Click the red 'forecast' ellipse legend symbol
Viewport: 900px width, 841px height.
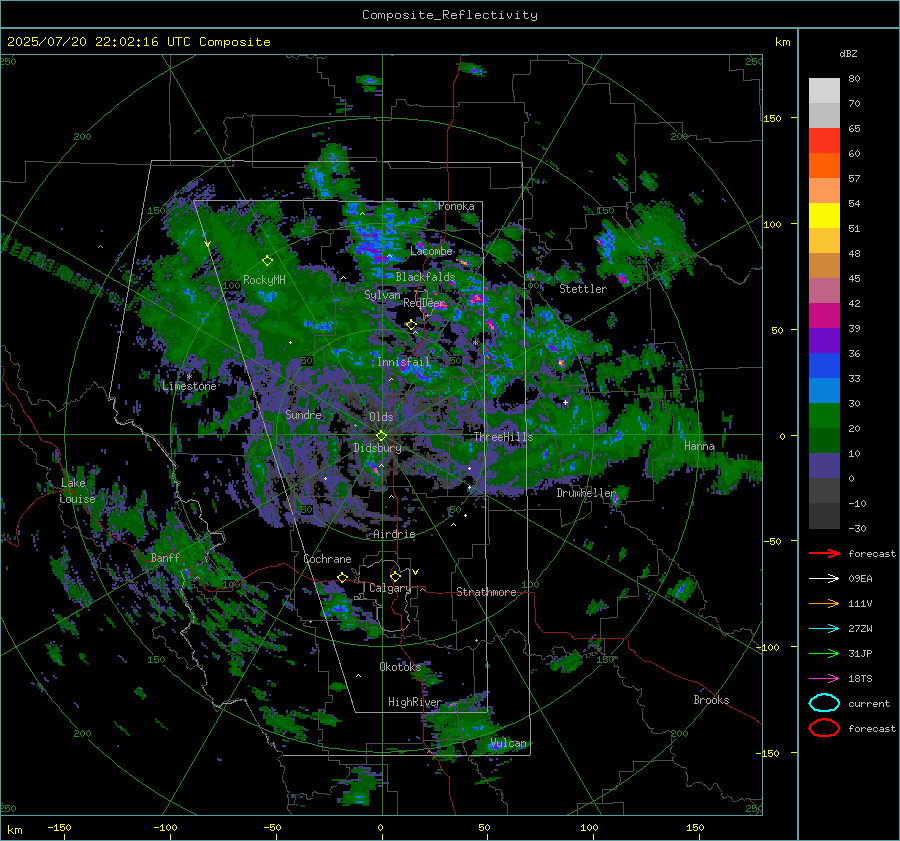tap(824, 728)
